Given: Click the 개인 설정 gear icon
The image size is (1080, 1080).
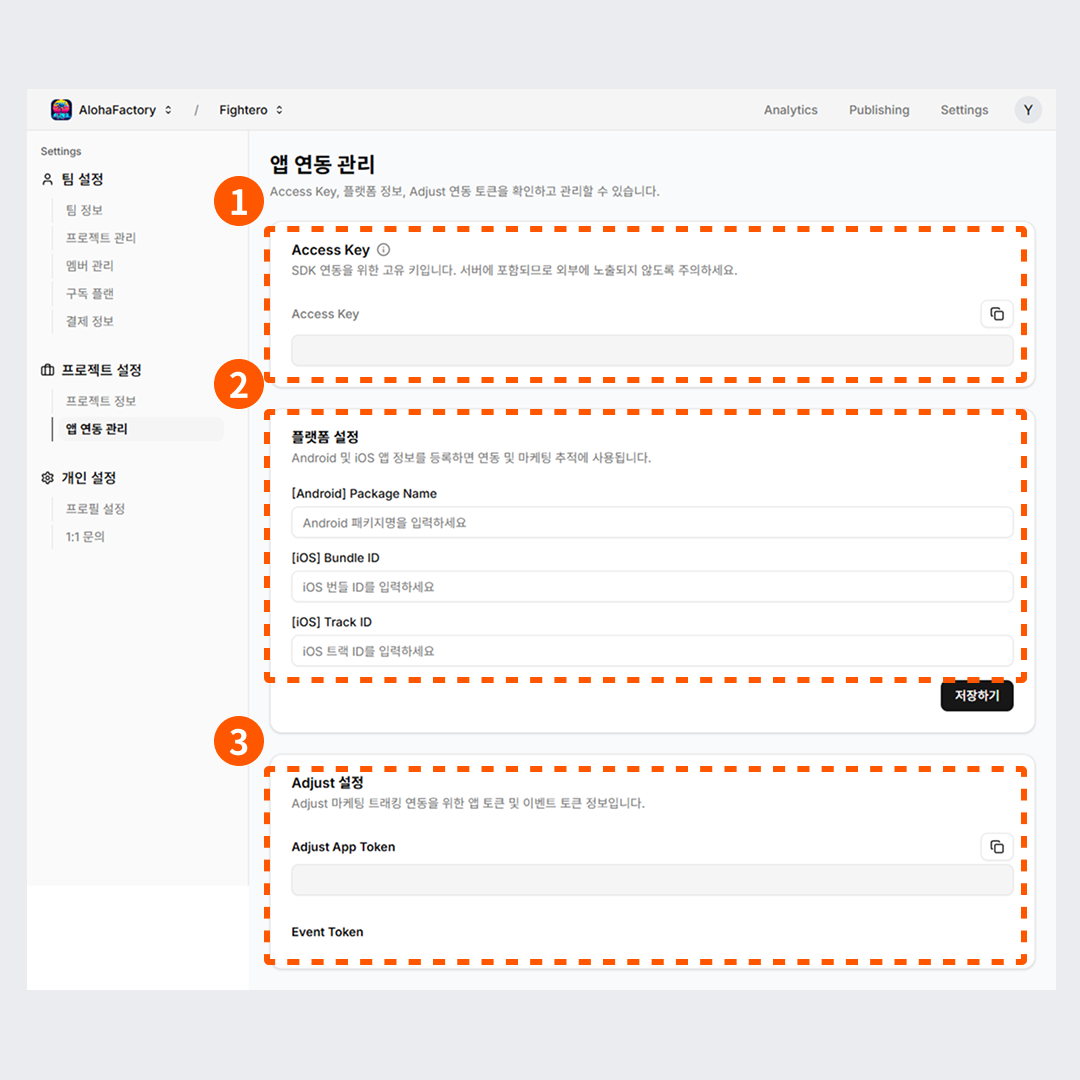Looking at the screenshot, I should (48, 477).
